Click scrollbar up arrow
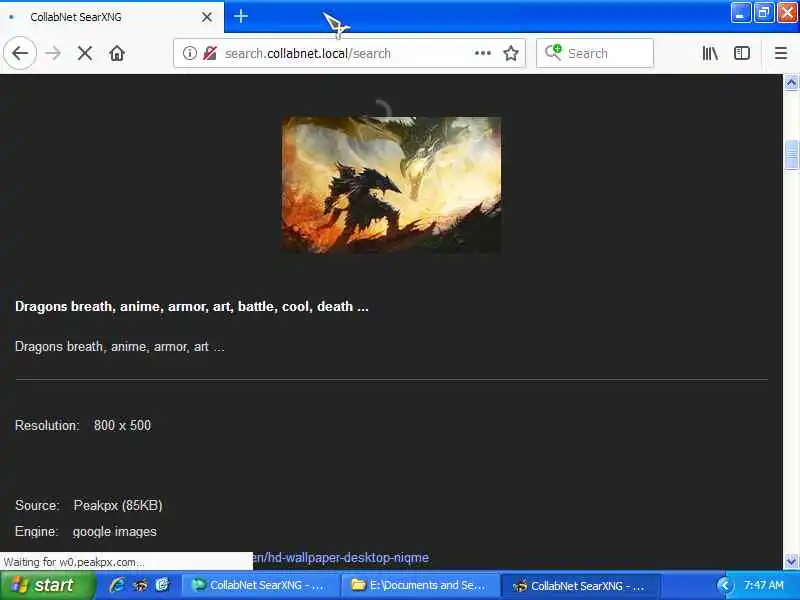The height and width of the screenshot is (600, 800). click(791, 82)
